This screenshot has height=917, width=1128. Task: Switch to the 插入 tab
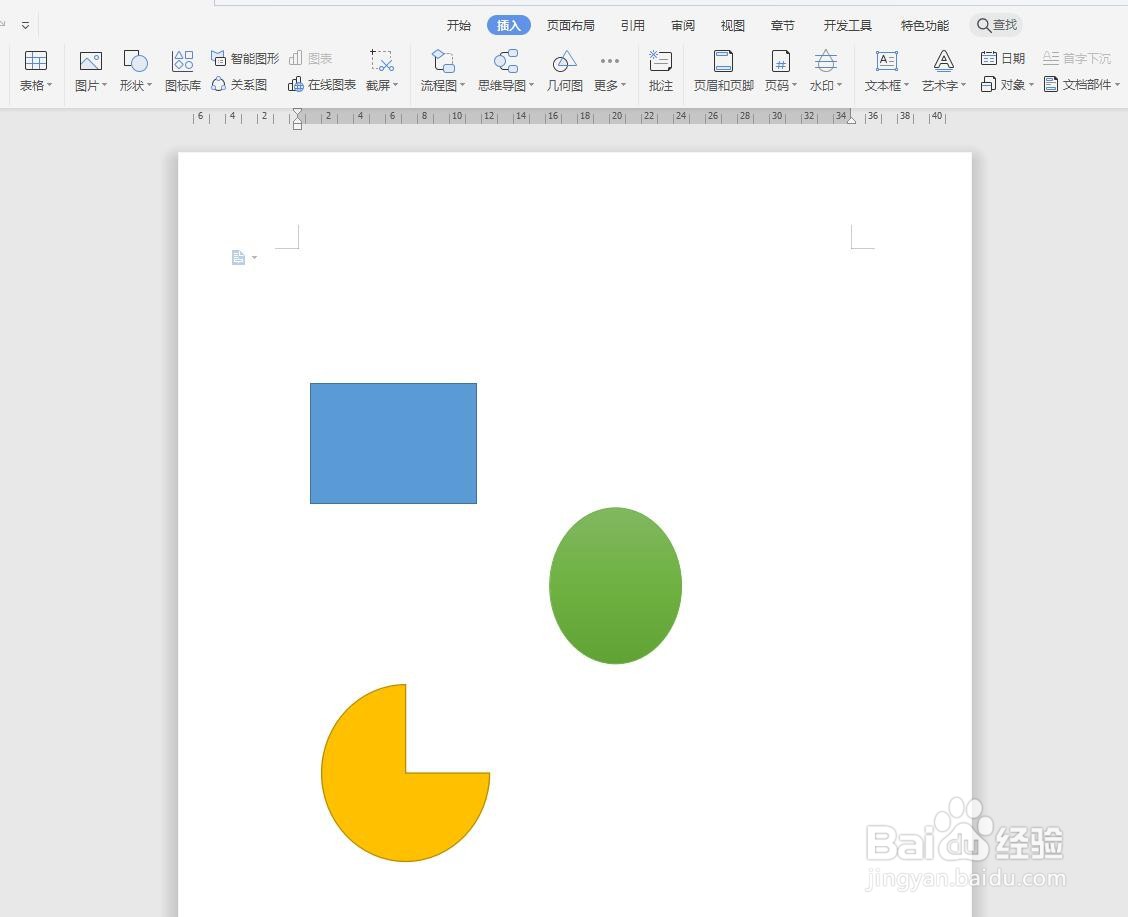(509, 25)
